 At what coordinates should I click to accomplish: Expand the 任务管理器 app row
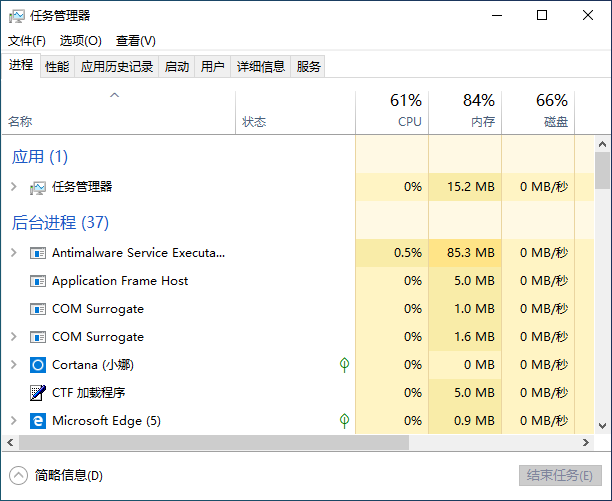[x=14, y=187]
